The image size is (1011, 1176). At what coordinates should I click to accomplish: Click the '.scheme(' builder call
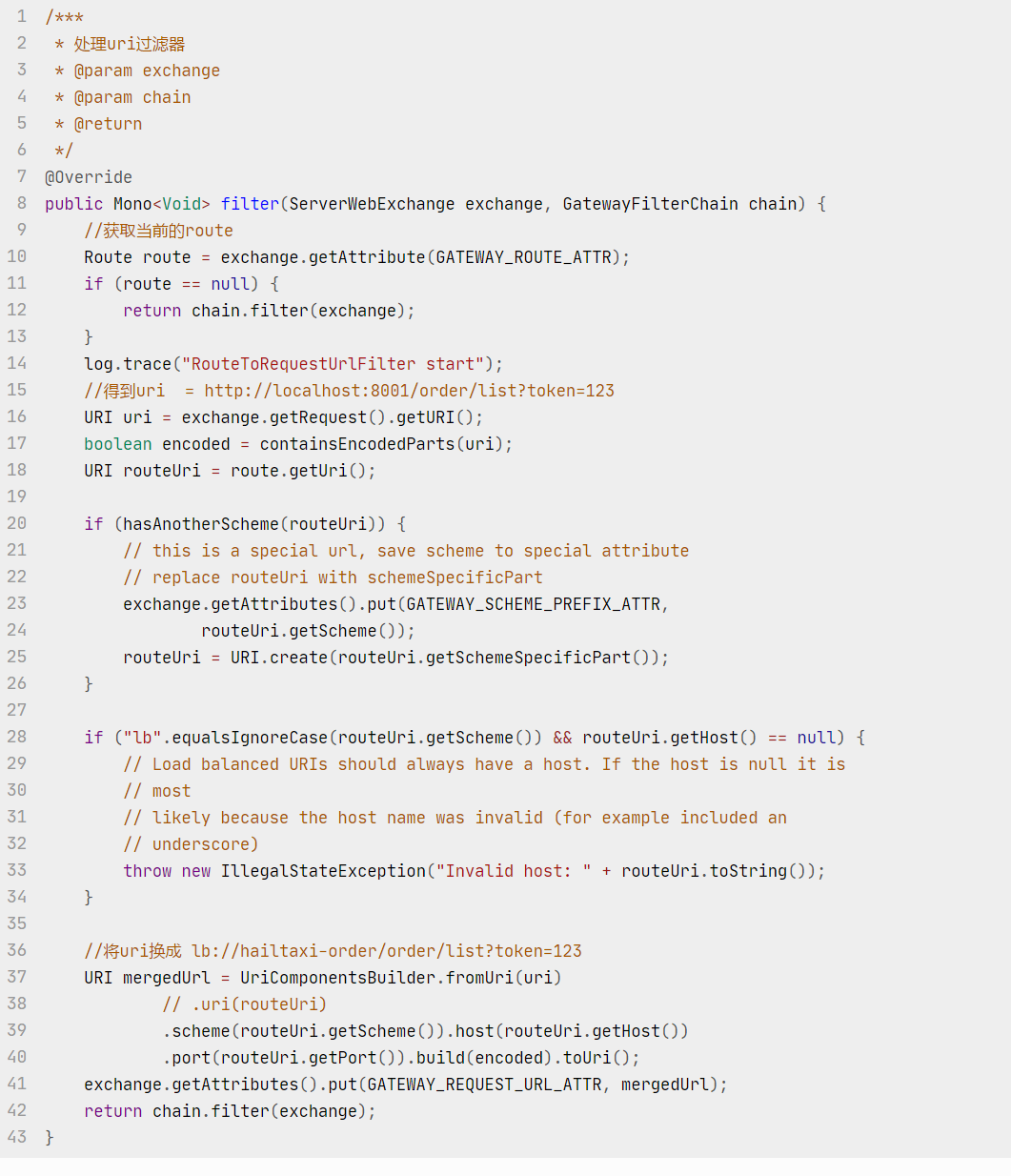point(201,1031)
